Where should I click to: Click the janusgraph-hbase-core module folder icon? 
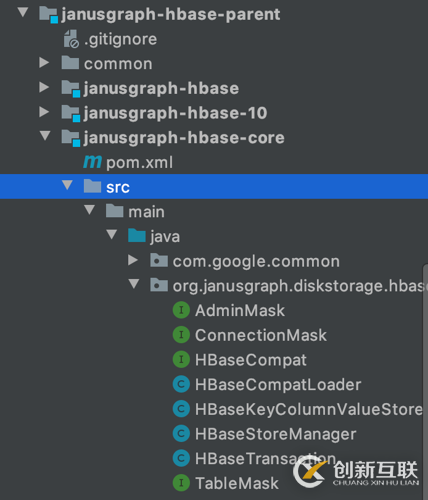tap(71, 138)
